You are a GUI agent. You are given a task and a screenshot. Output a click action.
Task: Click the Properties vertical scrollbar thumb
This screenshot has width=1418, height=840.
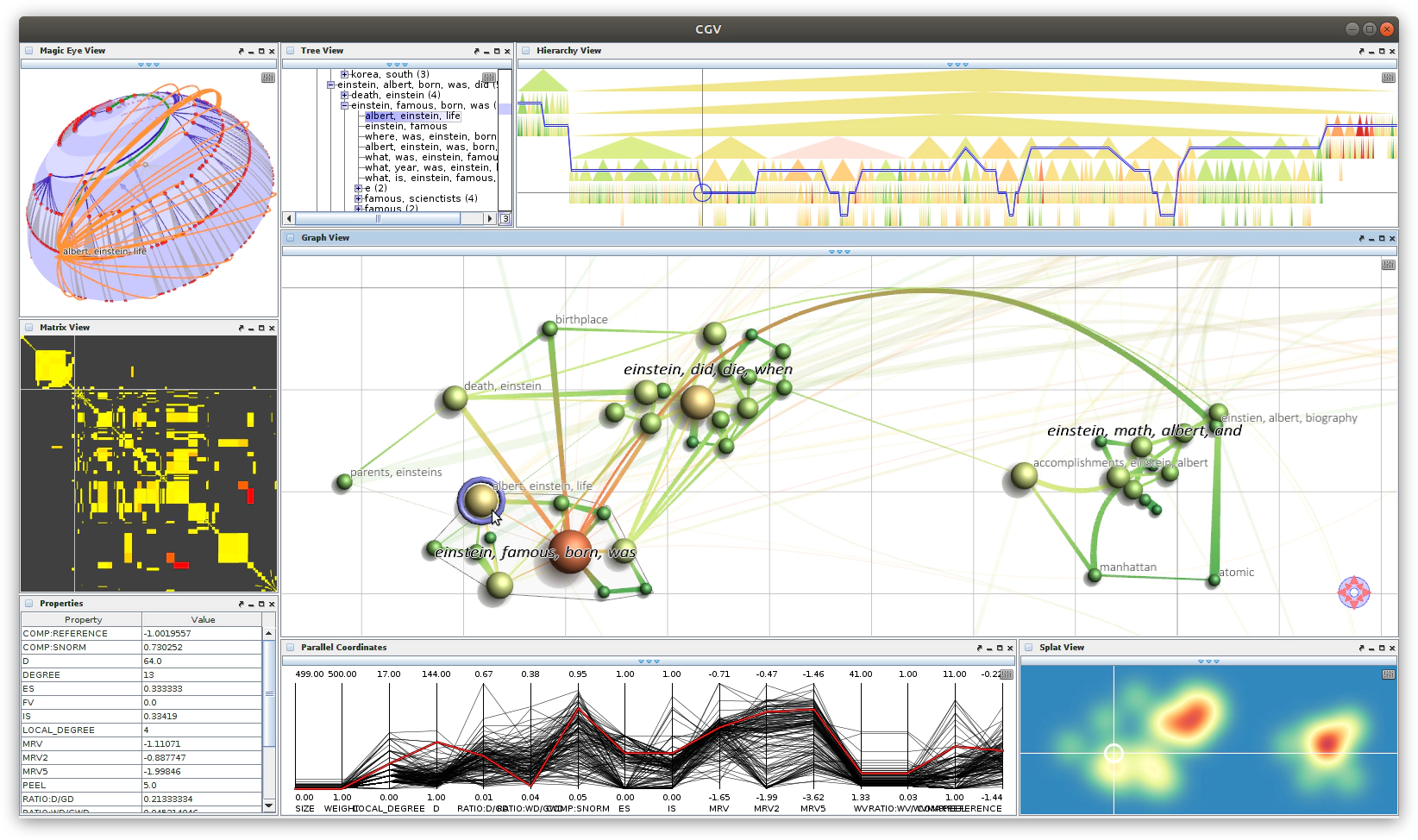point(268,693)
